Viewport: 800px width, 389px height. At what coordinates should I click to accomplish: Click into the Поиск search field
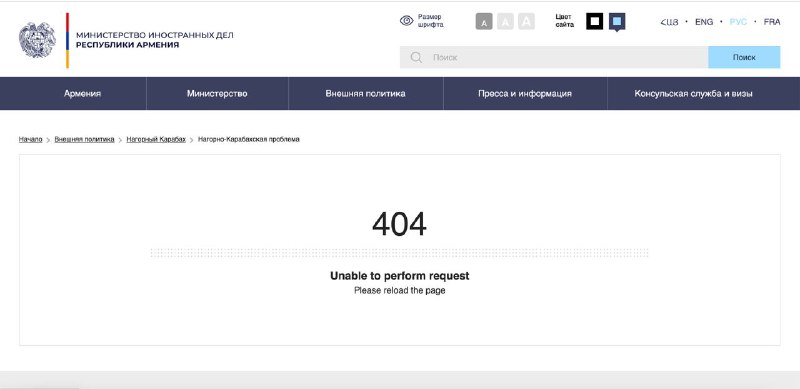pyautogui.click(x=554, y=57)
